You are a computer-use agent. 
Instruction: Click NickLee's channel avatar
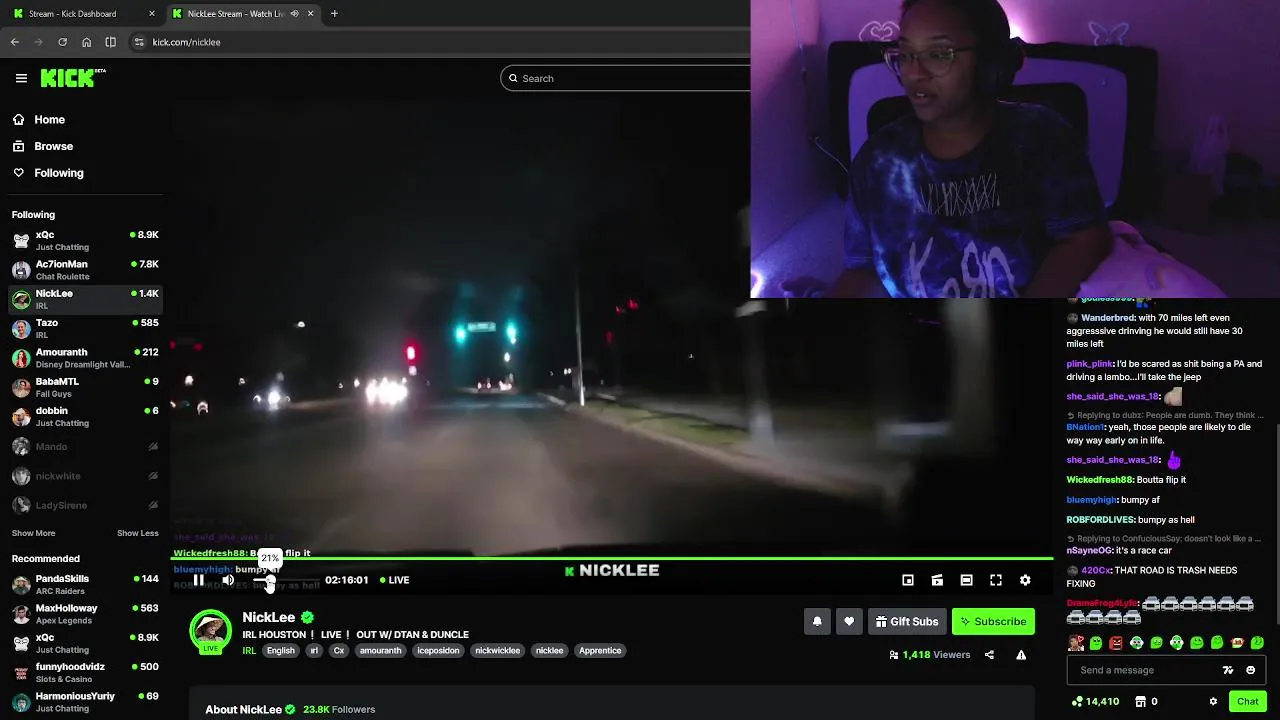[x=210, y=631]
